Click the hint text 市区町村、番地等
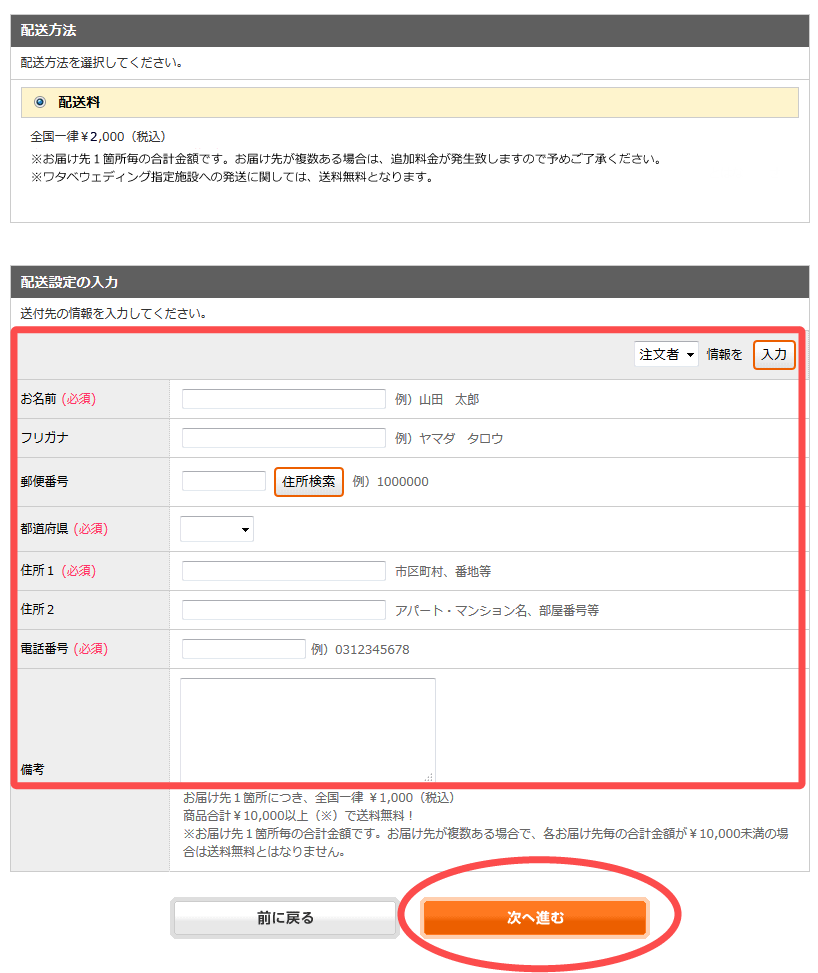The width and height of the screenshot is (818, 973). (443, 572)
